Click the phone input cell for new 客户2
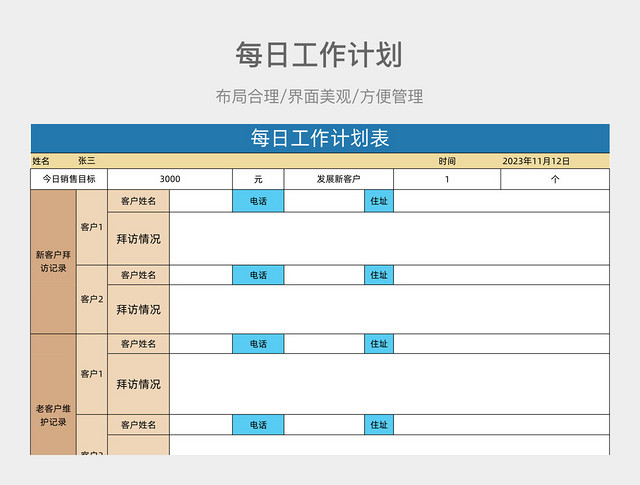The height and width of the screenshot is (485, 640). (x=324, y=275)
